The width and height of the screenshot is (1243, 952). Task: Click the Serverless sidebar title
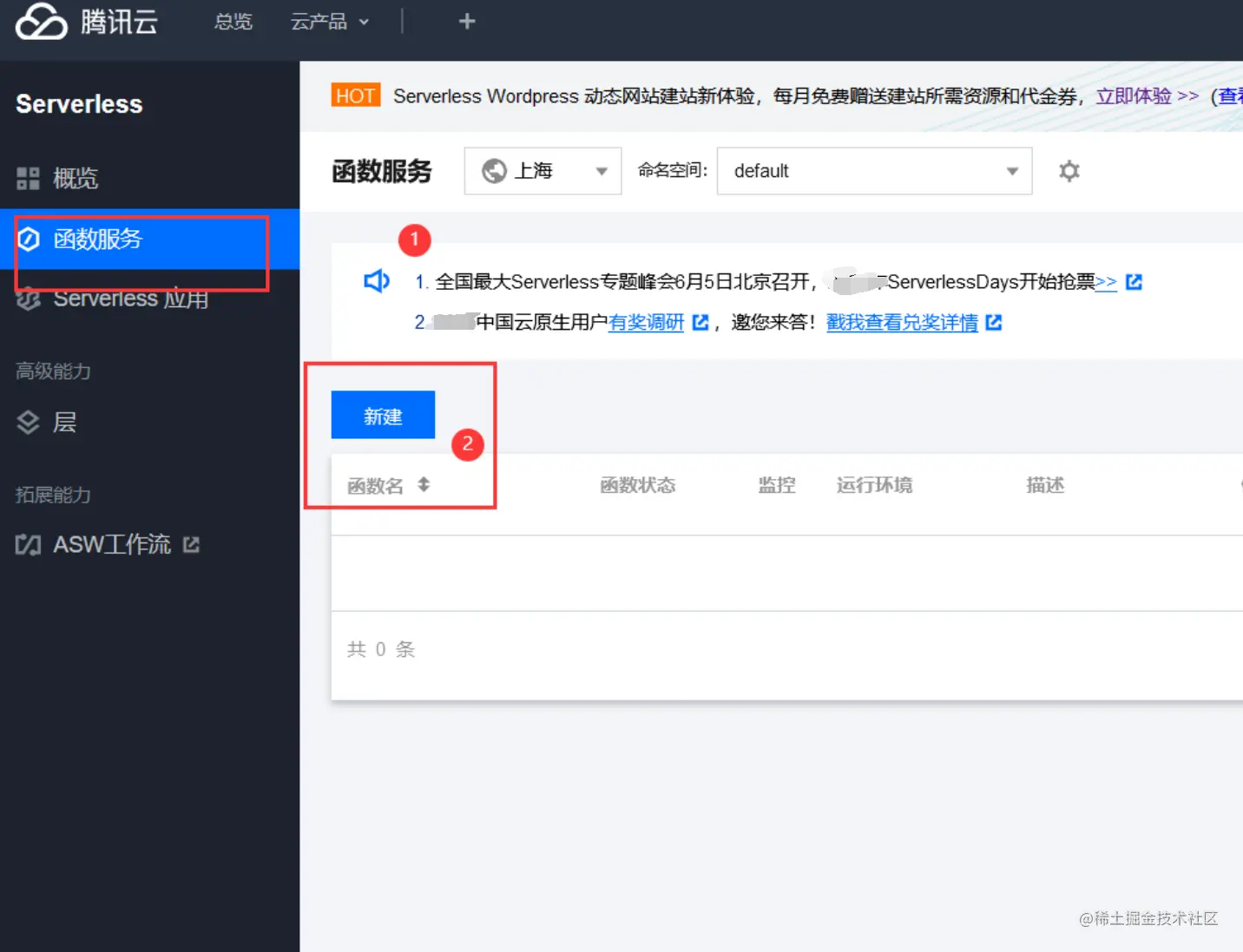pyautogui.click(x=79, y=104)
